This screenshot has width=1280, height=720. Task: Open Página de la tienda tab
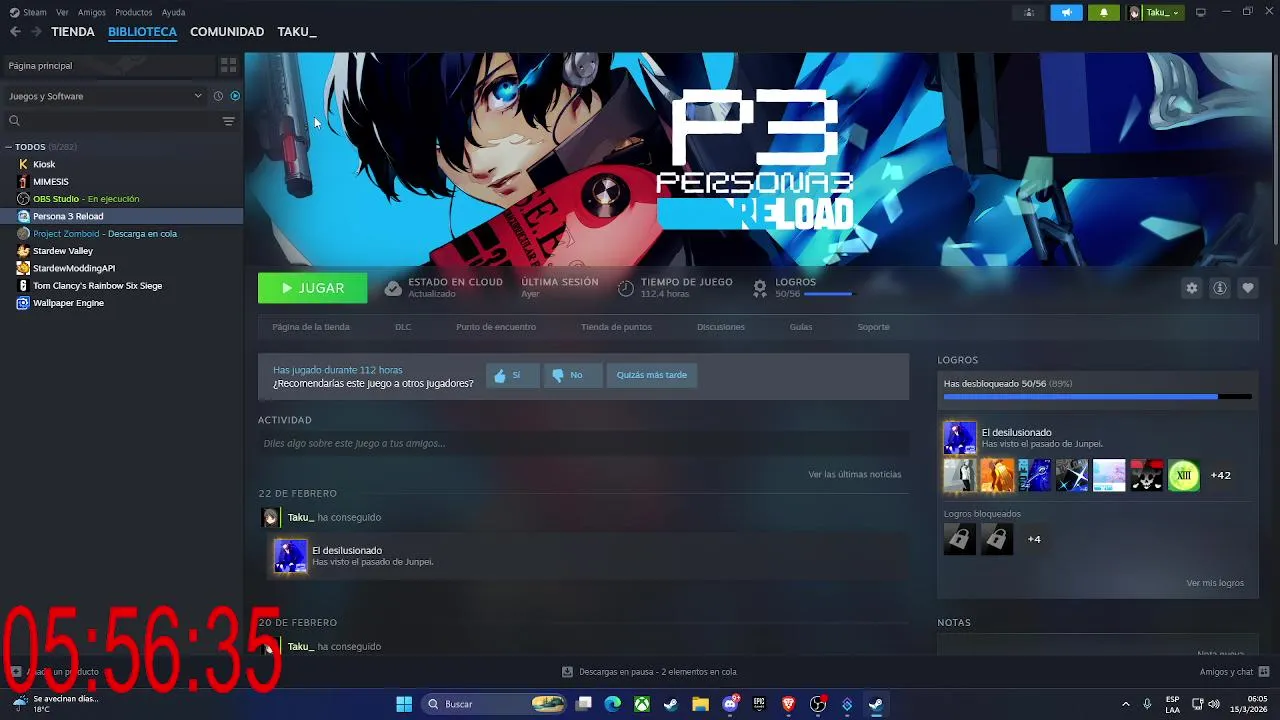311,327
